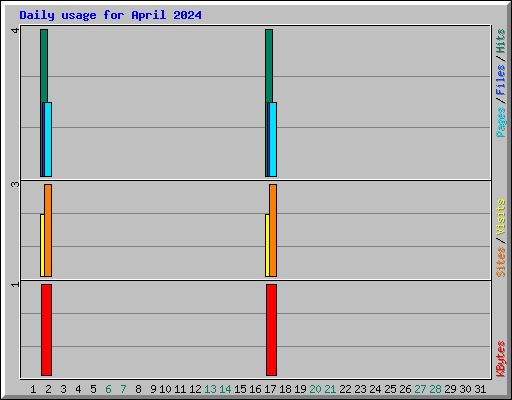The height and width of the screenshot is (400, 512).
Task: Click day '16' on the x-axis
Action: (x=255, y=389)
